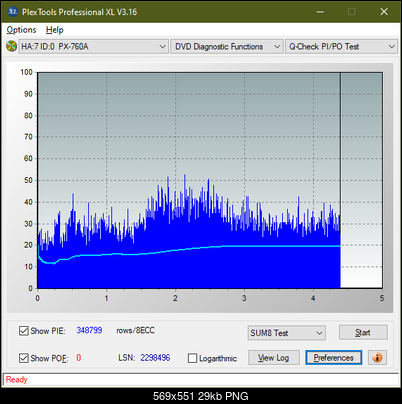Image resolution: width=402 pixels, height=404 pixels.
Task: Open the Help menu
Action: click(55, 30)
